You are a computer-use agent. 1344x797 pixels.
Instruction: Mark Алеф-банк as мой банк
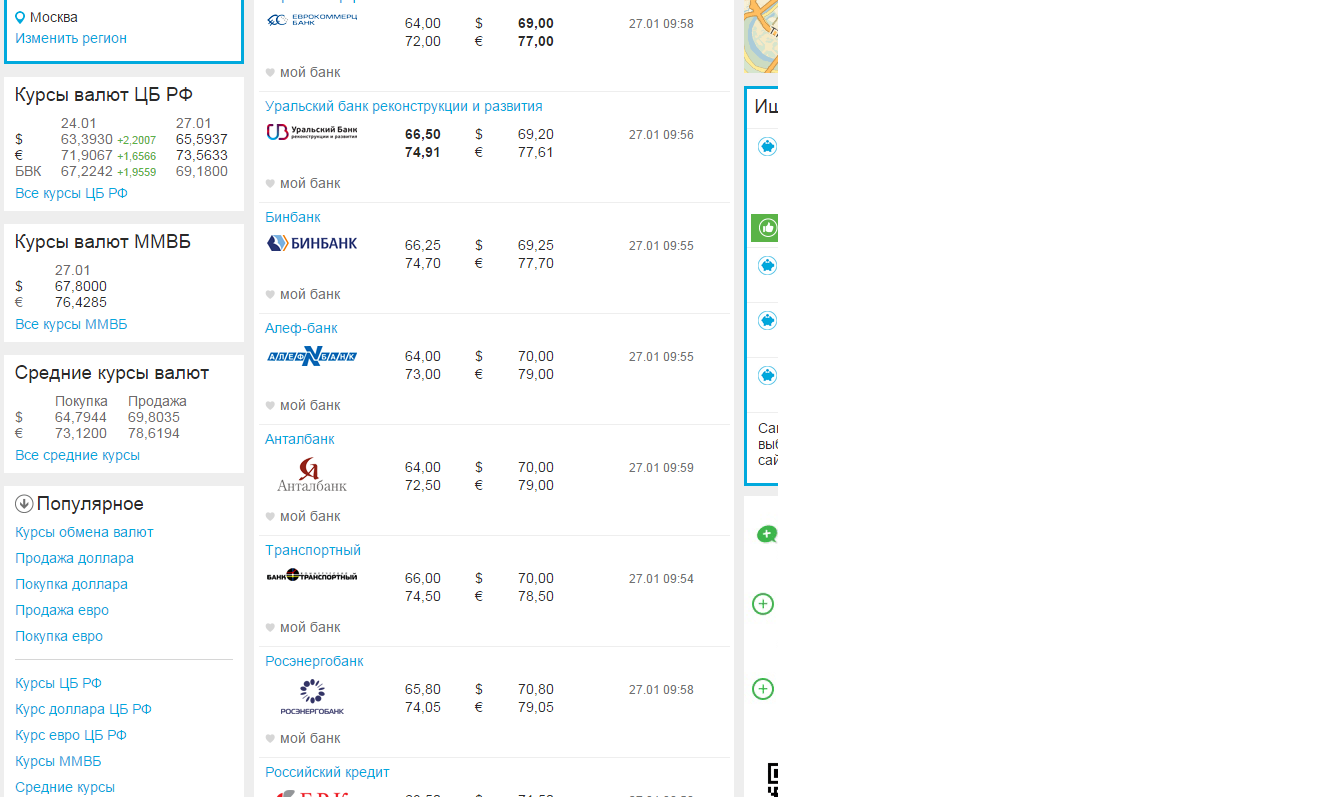pos(270,406)
